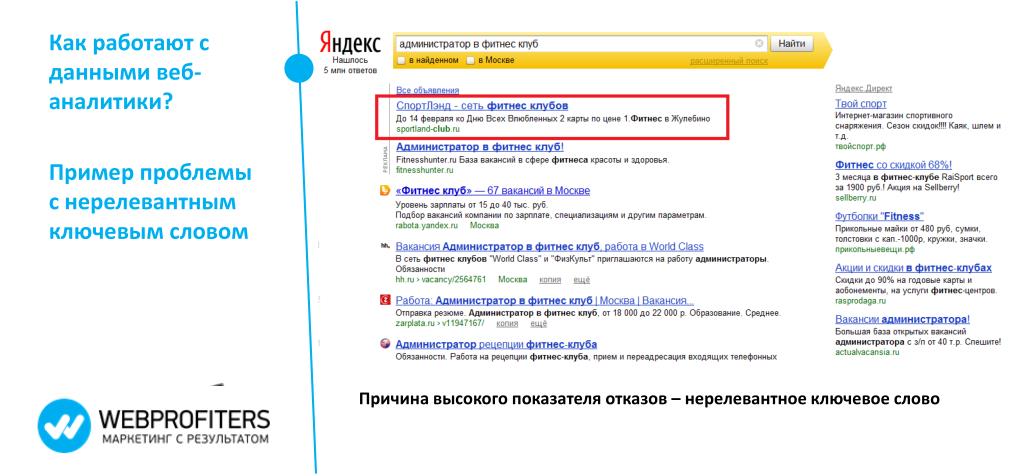Open ещё link under the zarplata.ru result

538,323
